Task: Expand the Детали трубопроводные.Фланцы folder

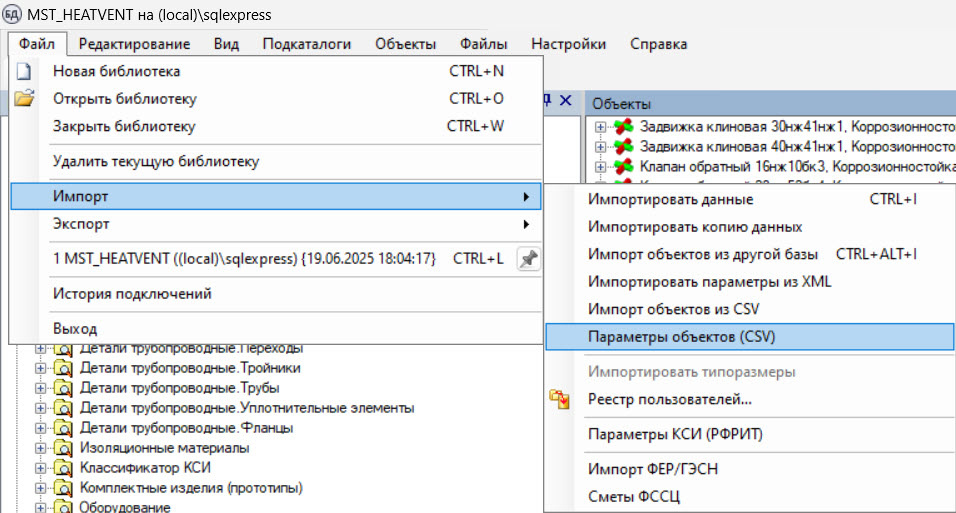Action: click(x=40, y=428)
